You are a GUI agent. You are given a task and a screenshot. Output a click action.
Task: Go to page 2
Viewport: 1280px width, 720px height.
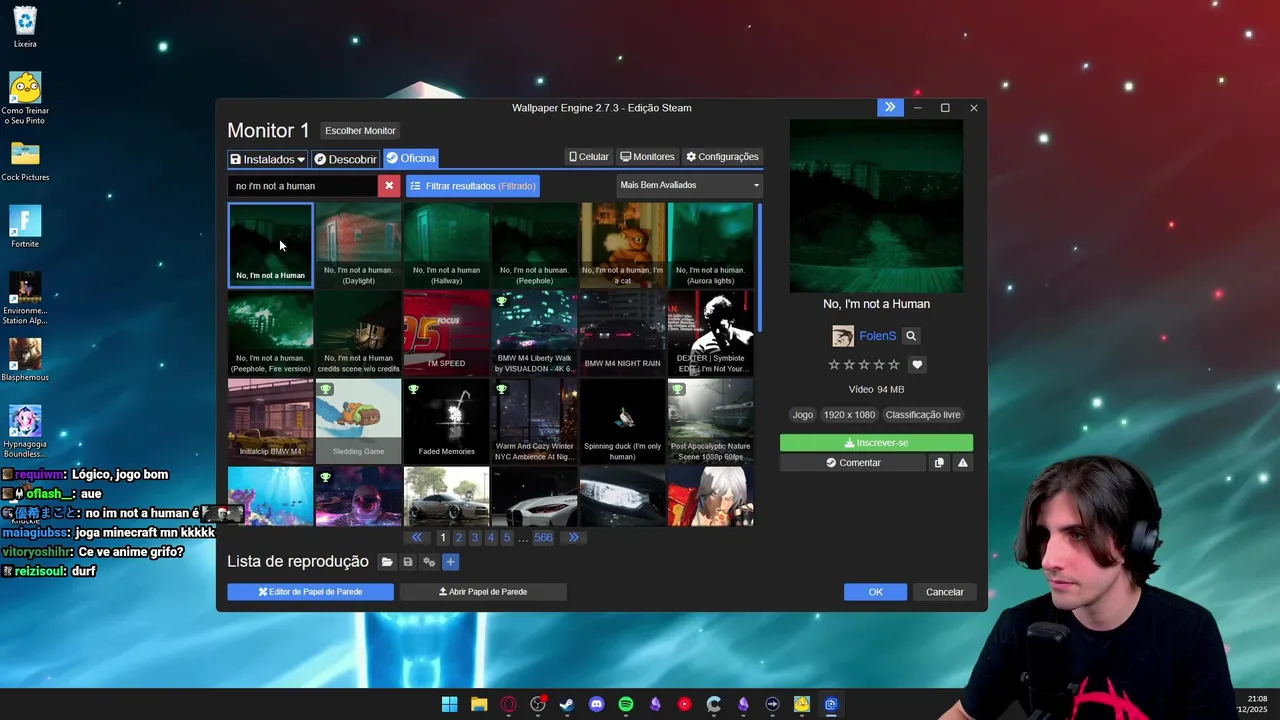pos(459,537)
